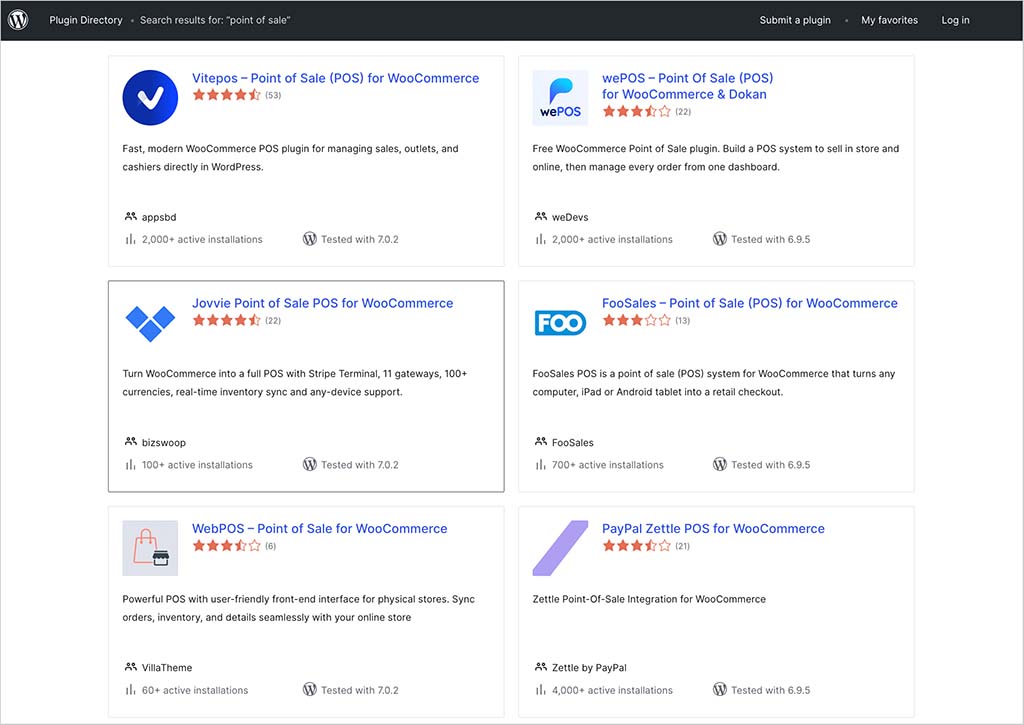Click author name bizswoop

click(x=164, y=443)
